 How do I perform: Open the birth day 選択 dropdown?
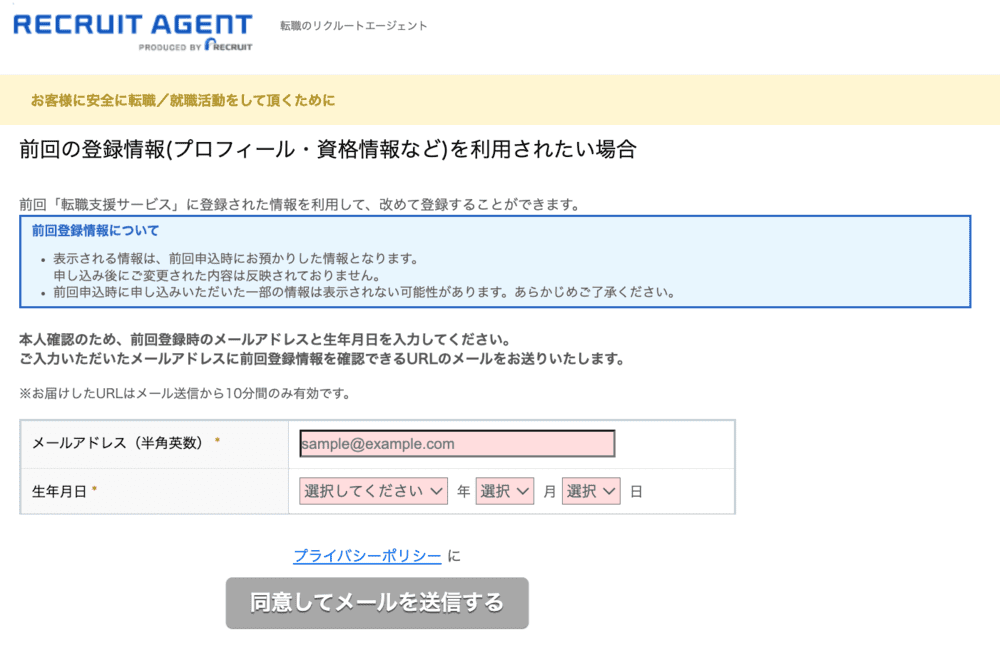[590, 490]
